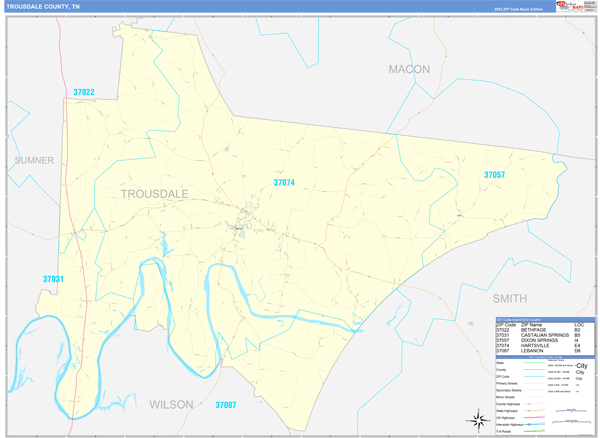
Task: Click the 37031 ZIP code label
Action: coord(54,279)
